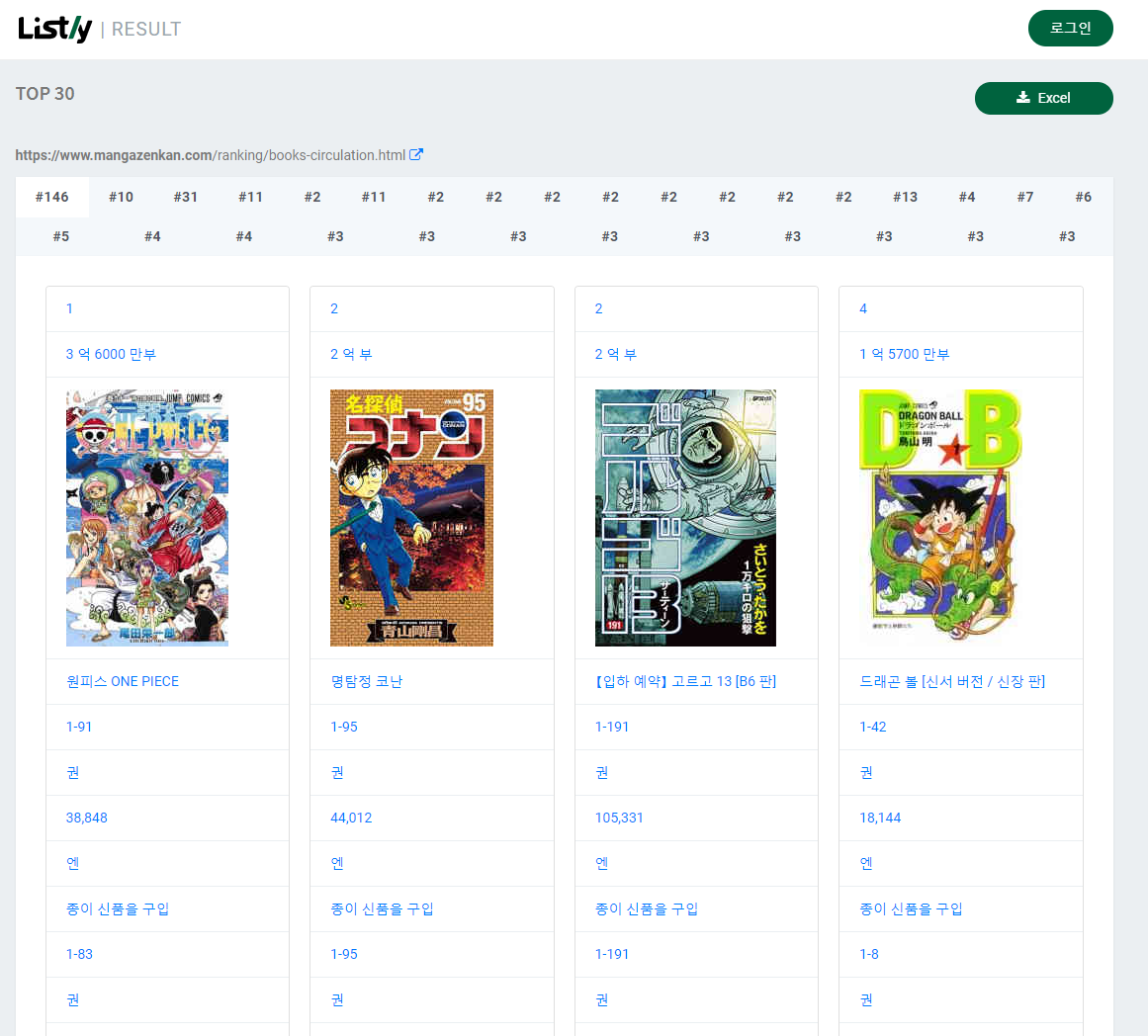
Task: Open the 원피스 ONE PIECE title link
Action: click(123, 682)
